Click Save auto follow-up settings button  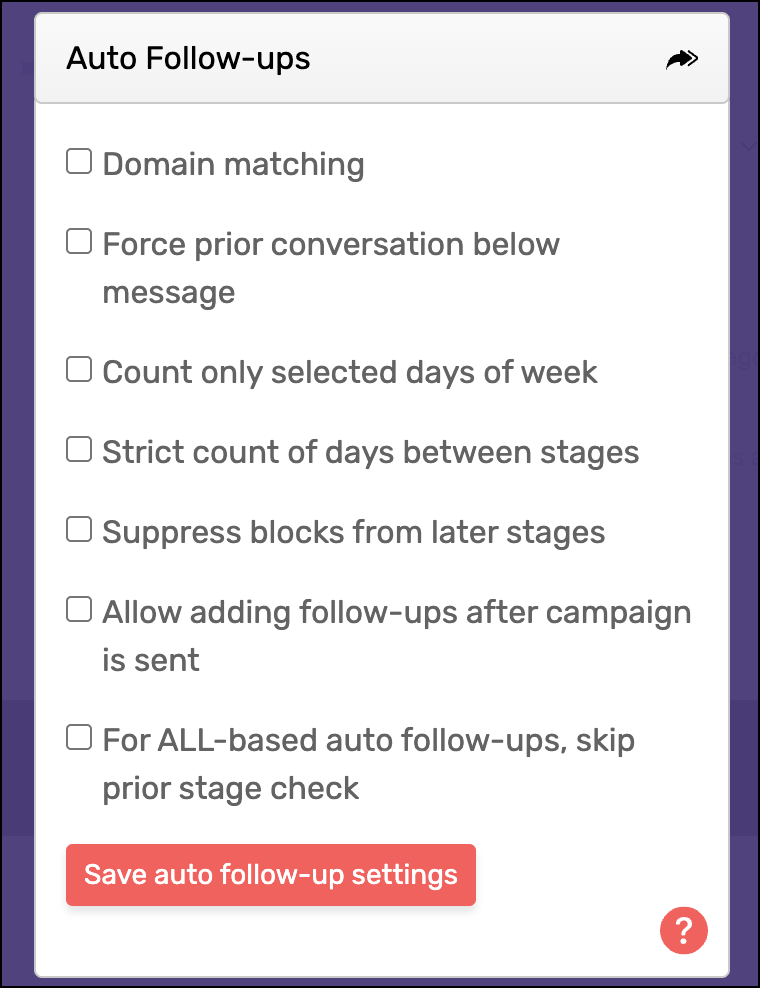click(x=271, y=875)
